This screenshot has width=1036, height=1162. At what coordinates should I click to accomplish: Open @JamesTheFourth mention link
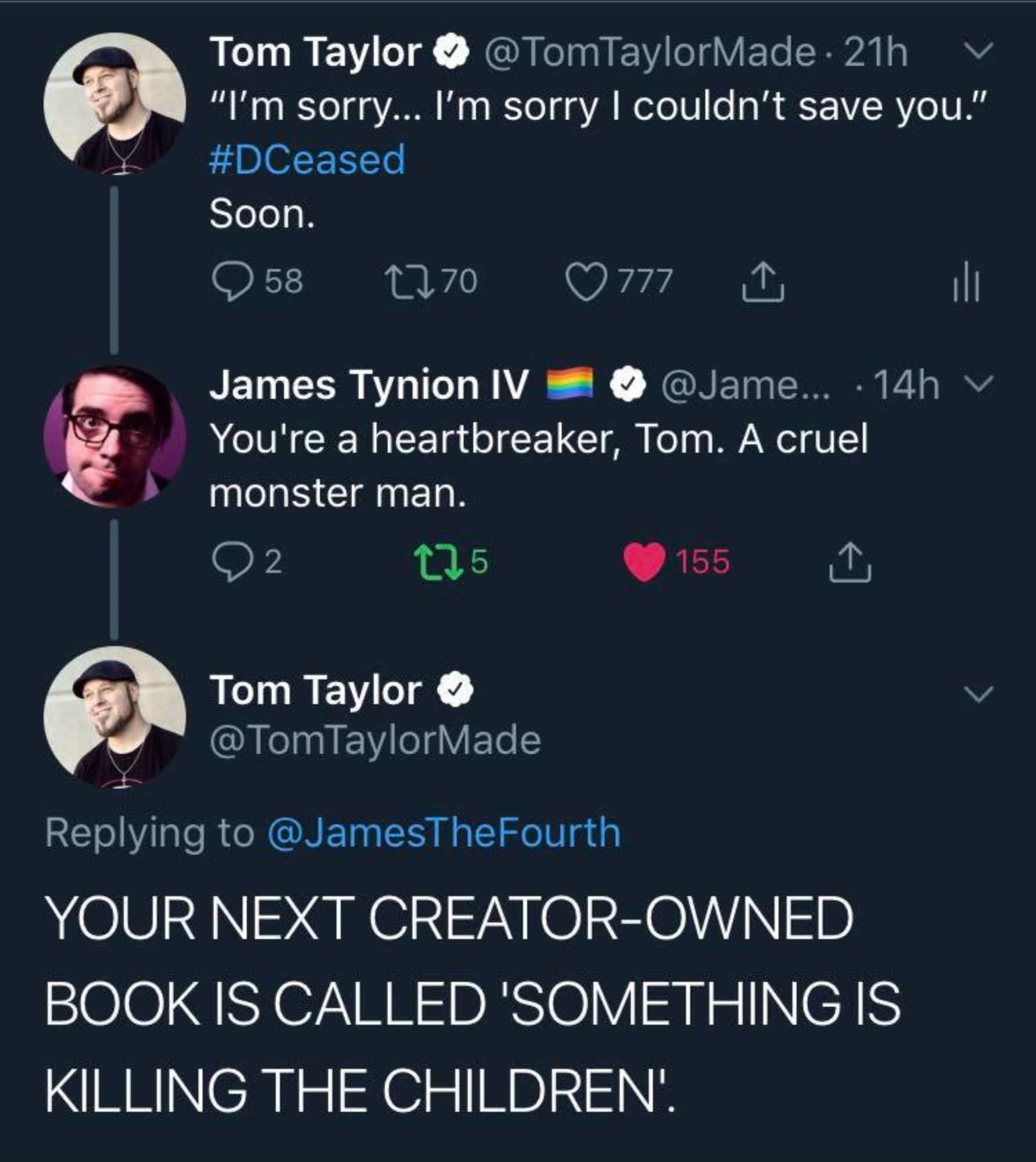(443, 832)
